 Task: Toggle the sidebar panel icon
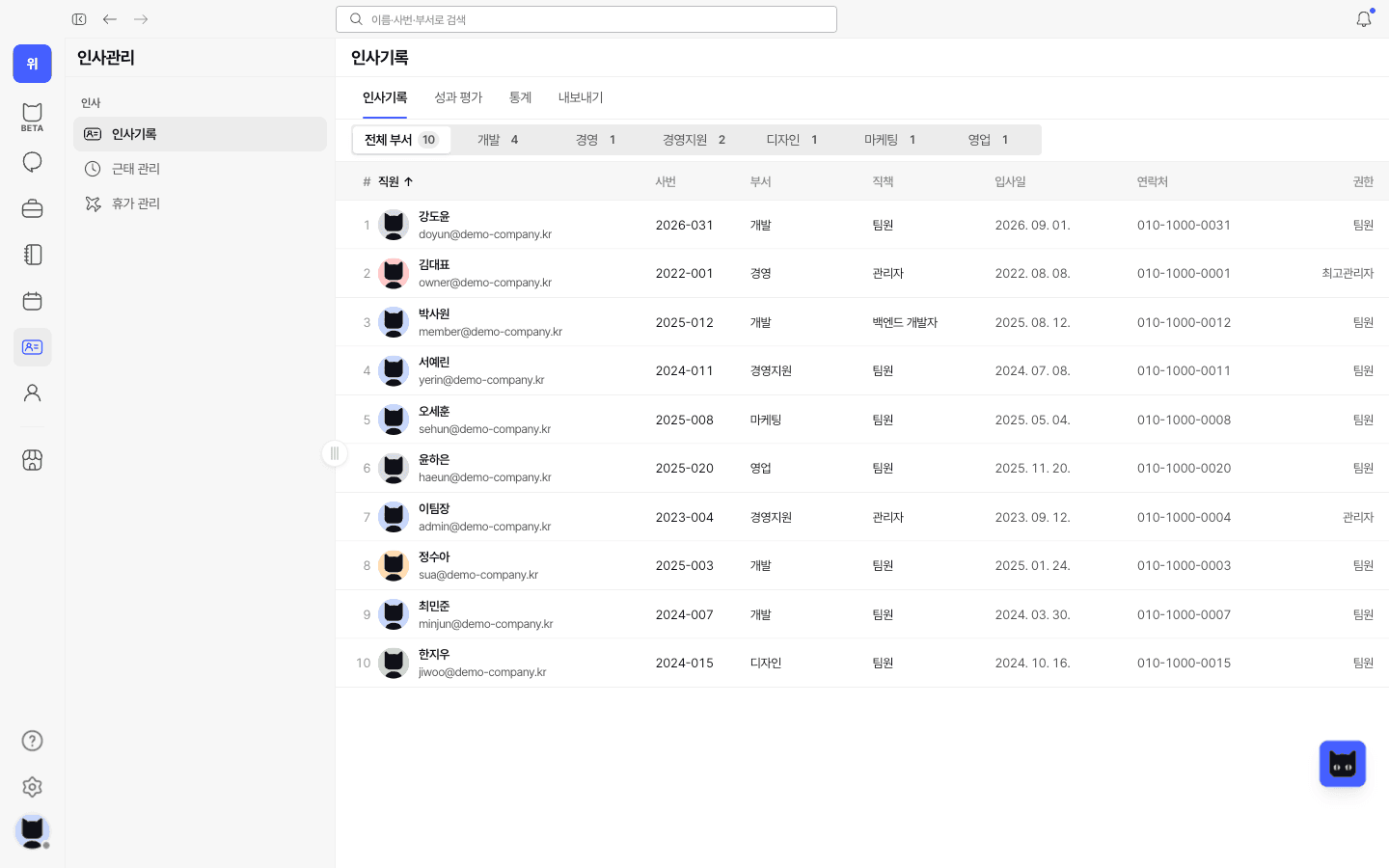click(x=79, y=19)
